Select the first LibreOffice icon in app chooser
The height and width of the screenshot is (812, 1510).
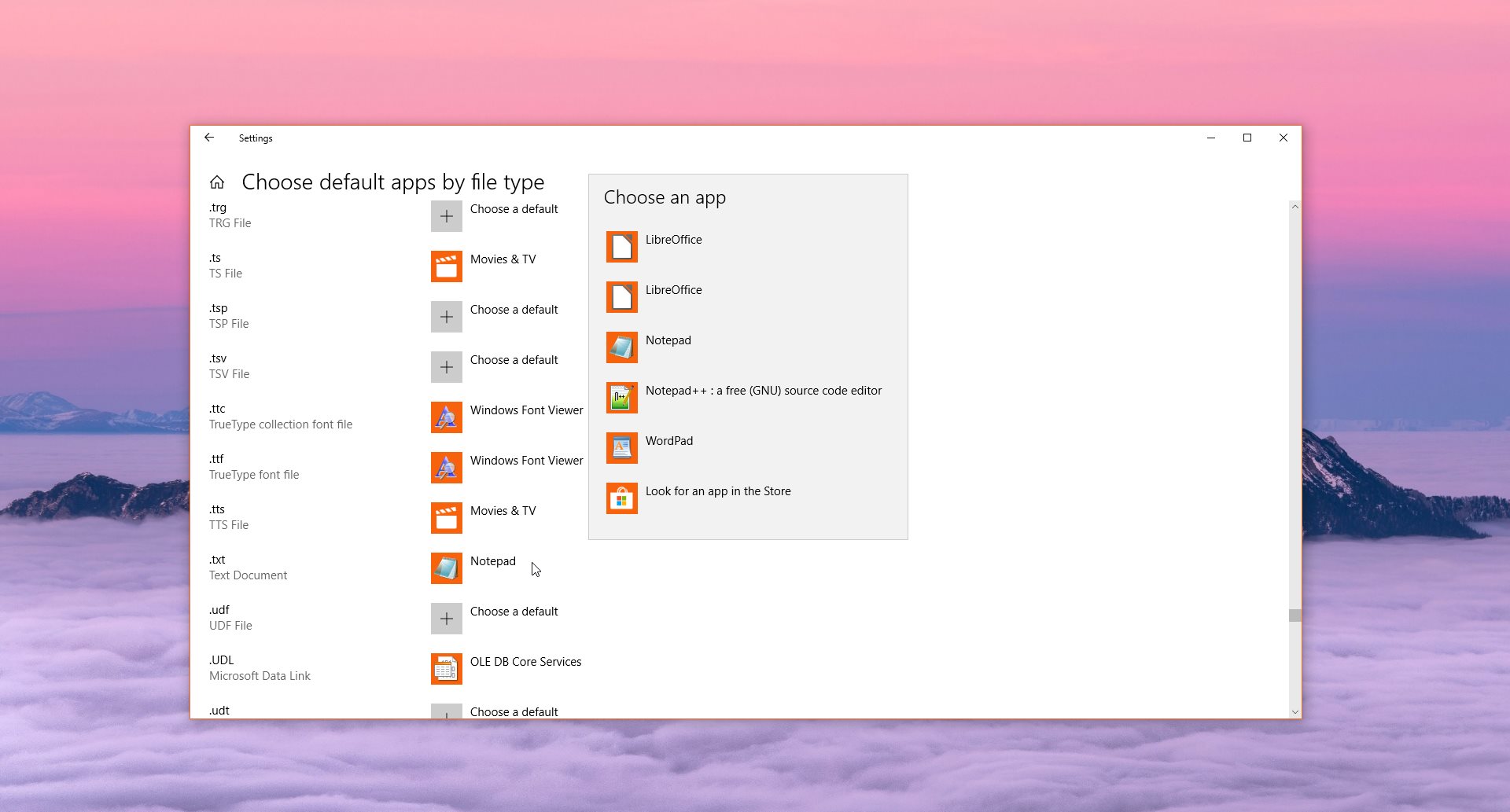621,247
